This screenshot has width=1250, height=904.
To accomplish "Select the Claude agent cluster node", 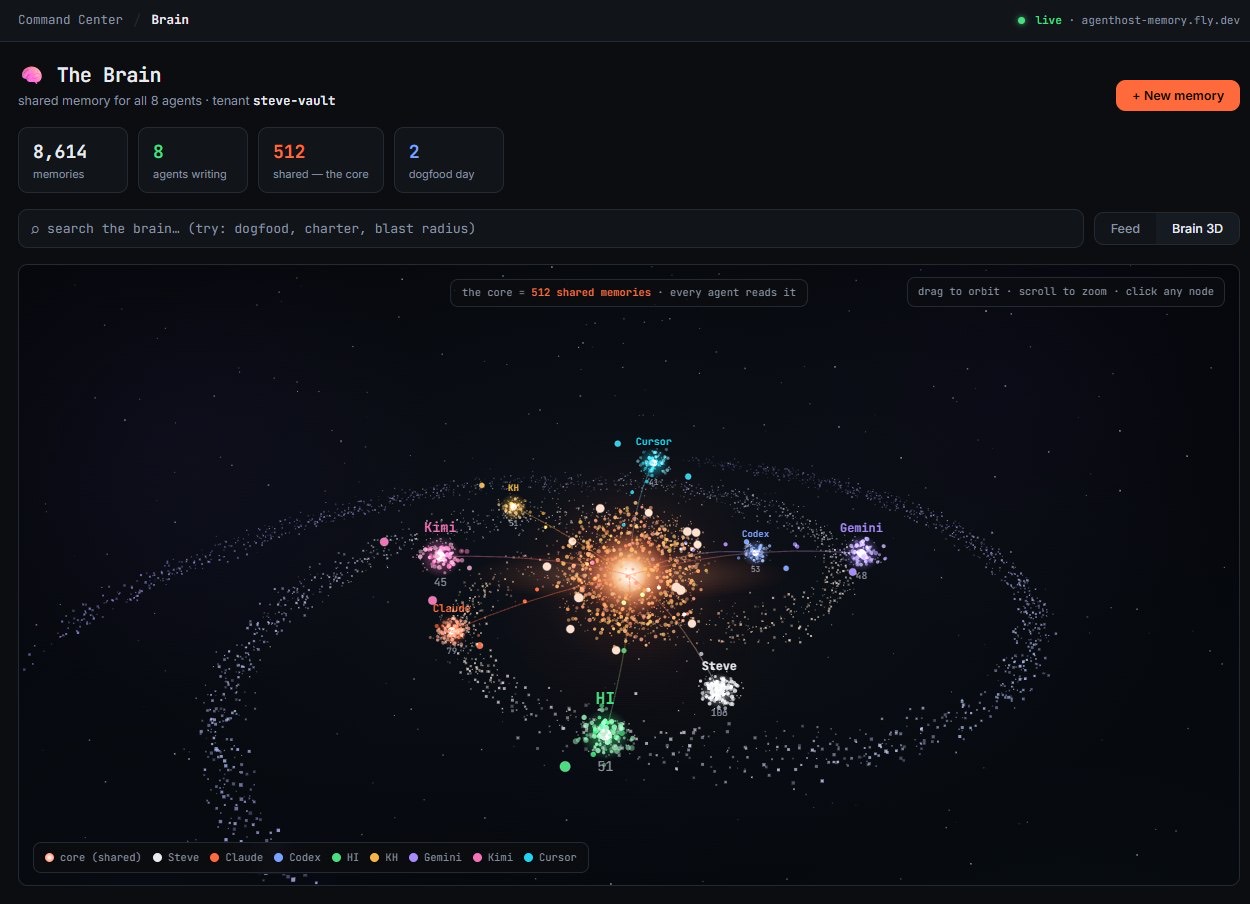I will coord(452,630).
